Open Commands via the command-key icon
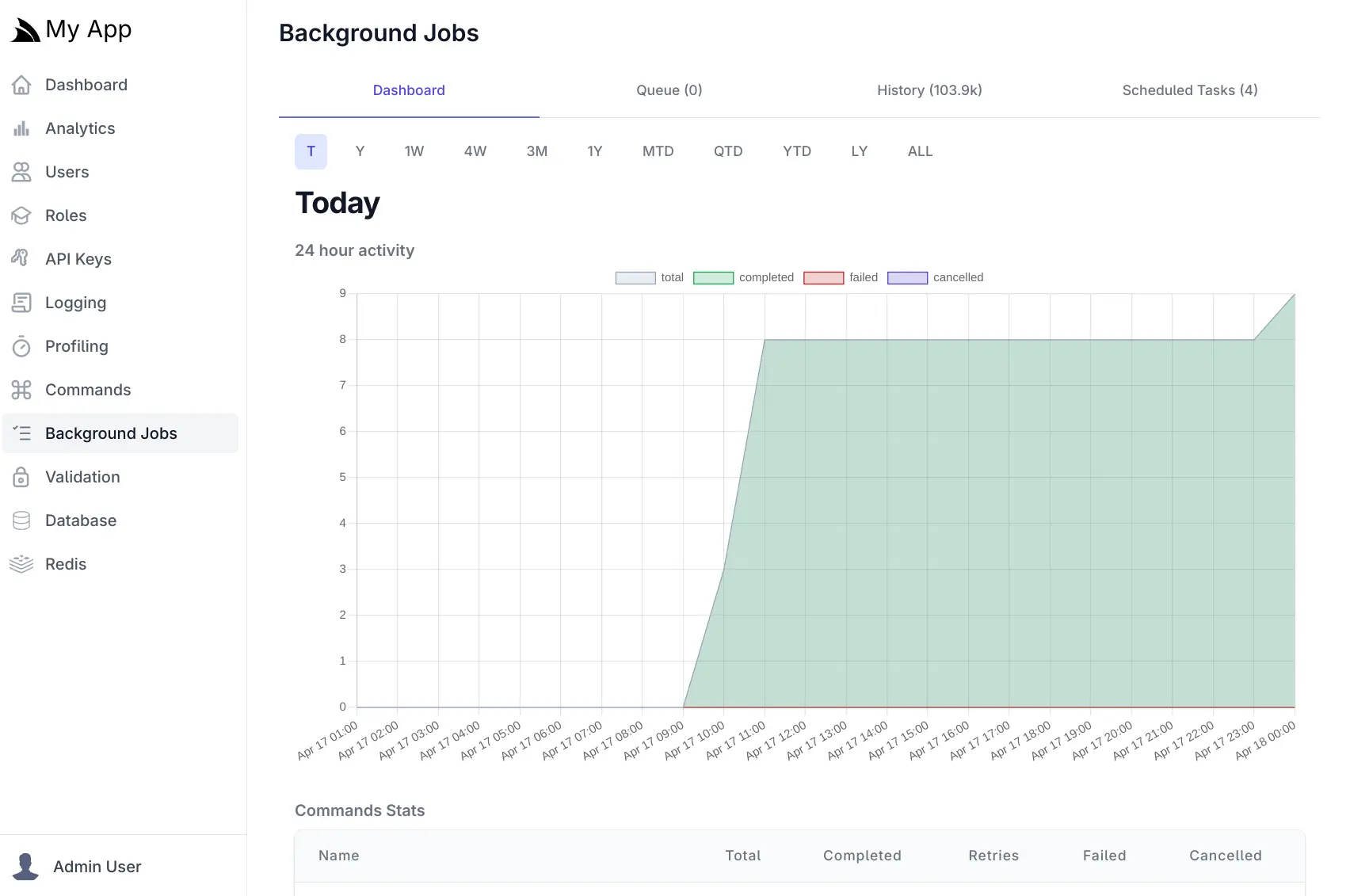 click(21, 390)
